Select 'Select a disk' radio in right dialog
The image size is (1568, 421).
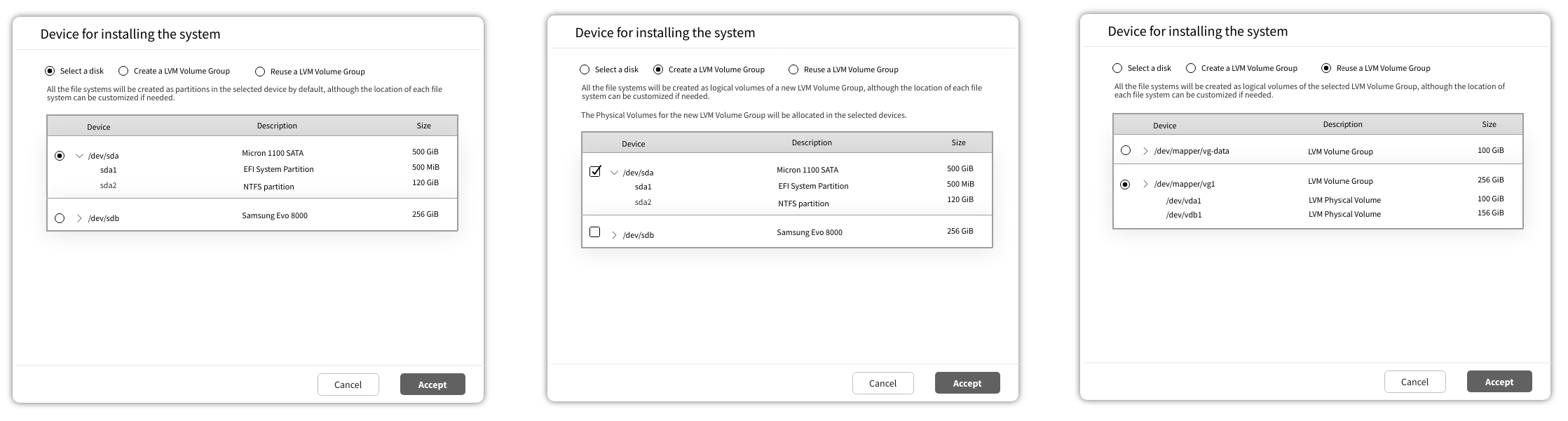click(x=1117, y=68)
